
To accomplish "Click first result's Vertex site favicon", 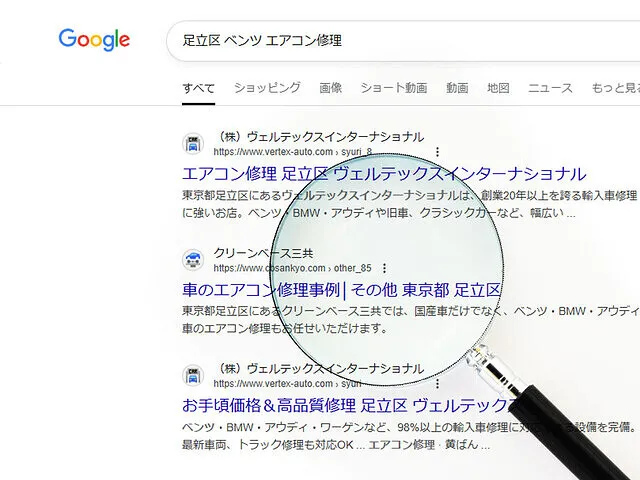I will point(193,144).
